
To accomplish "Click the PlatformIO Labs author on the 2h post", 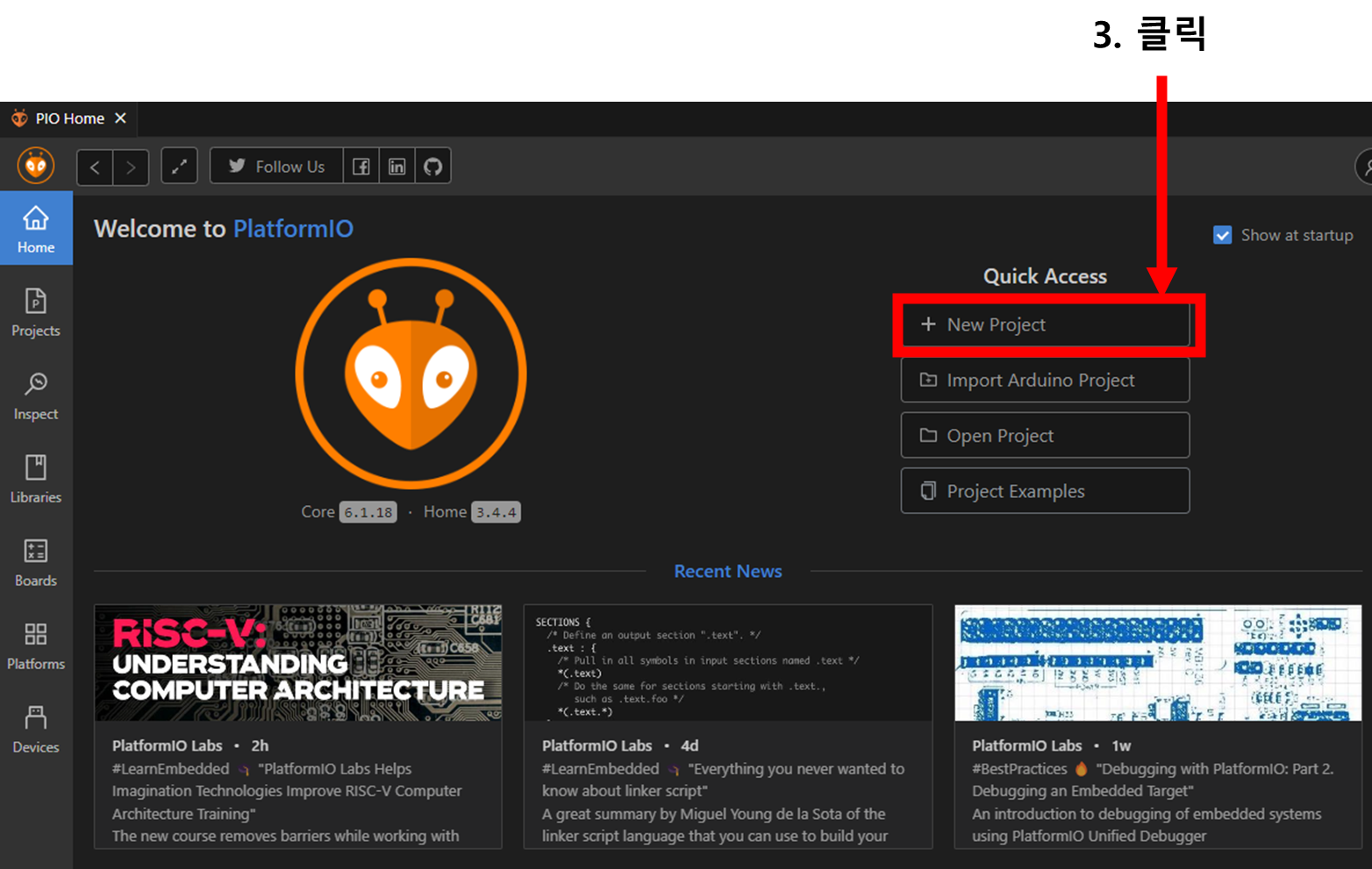I will pyautogui.click(x=167, y=745).
